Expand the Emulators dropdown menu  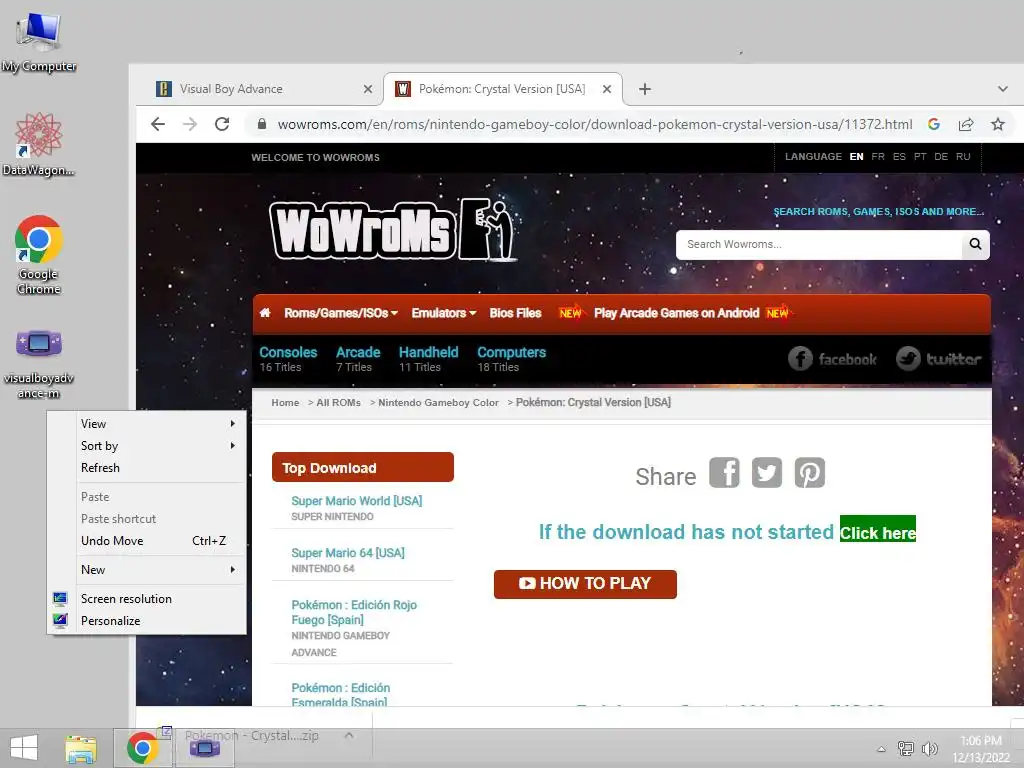point(444,313)
